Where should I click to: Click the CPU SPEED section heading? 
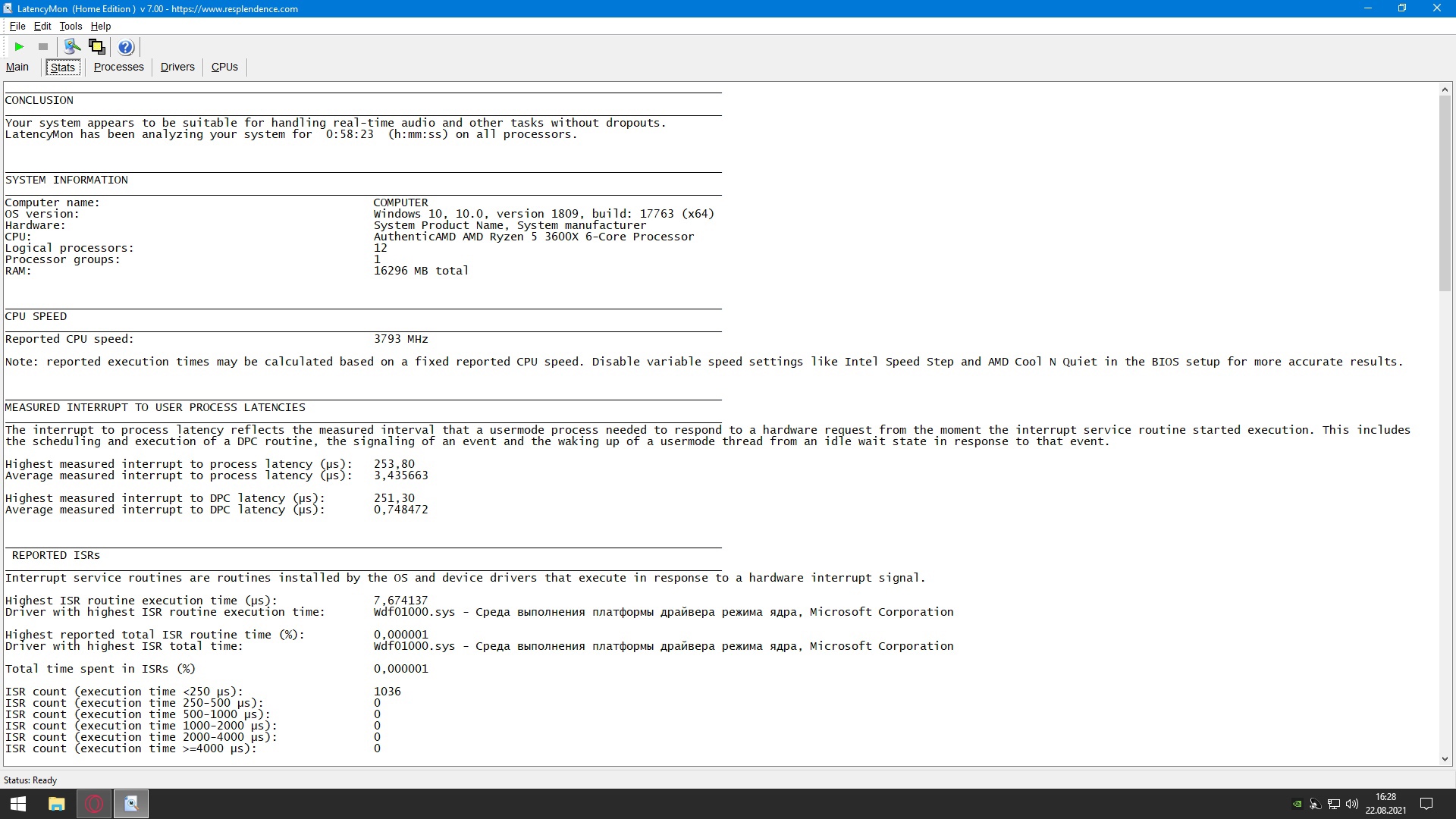point(36,316)
